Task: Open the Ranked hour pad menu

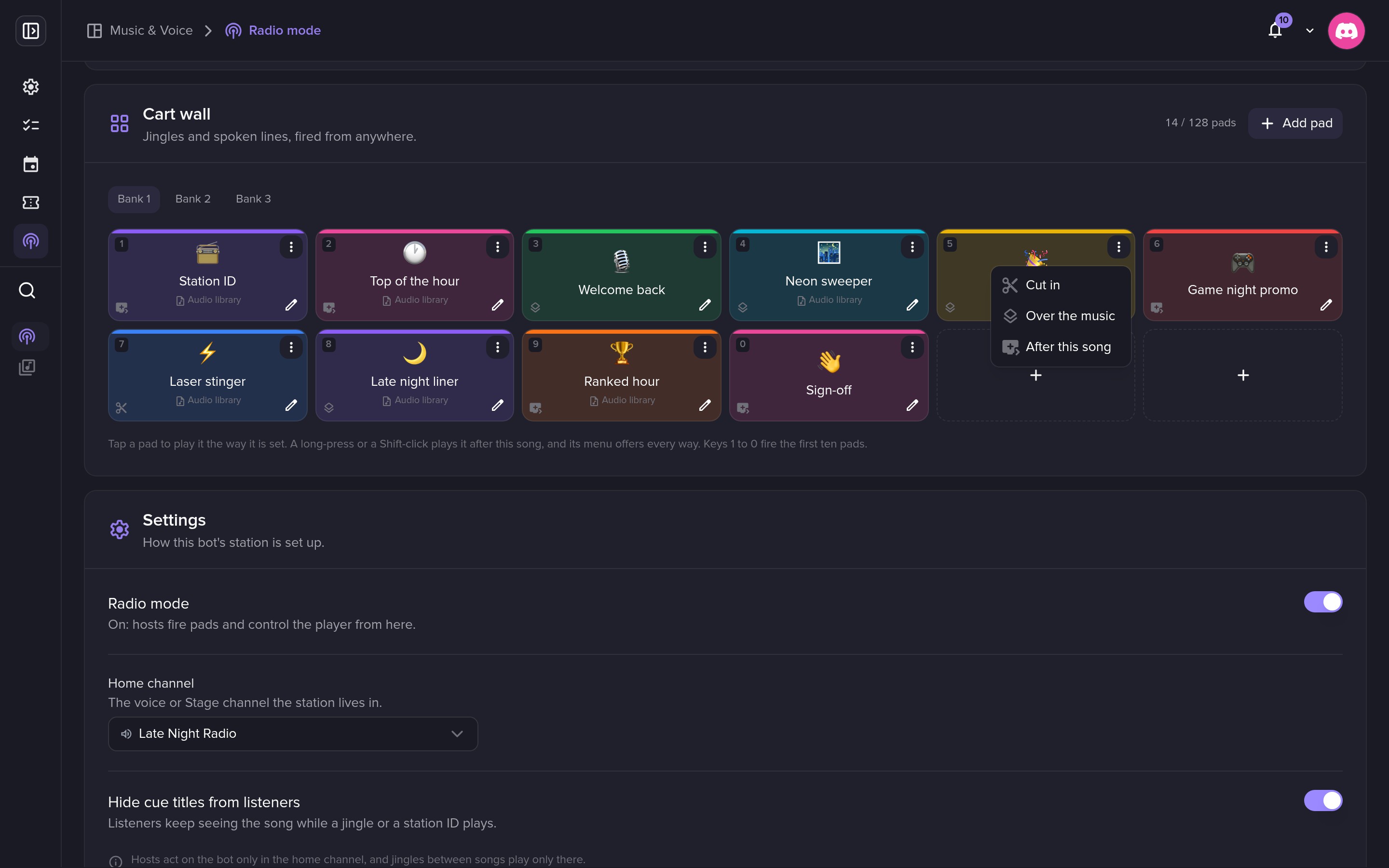Action: click(x=705, y=347)
